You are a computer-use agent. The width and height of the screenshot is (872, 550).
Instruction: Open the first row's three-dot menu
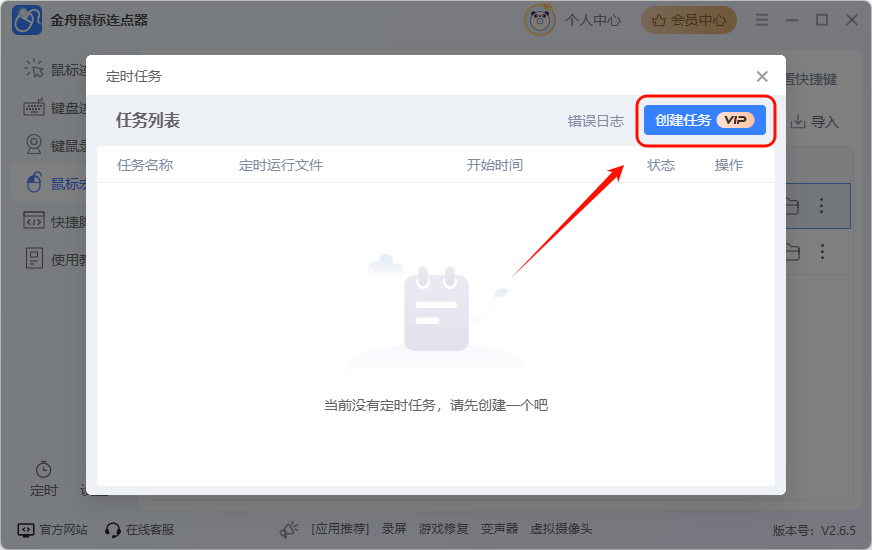tap(821, 206)
